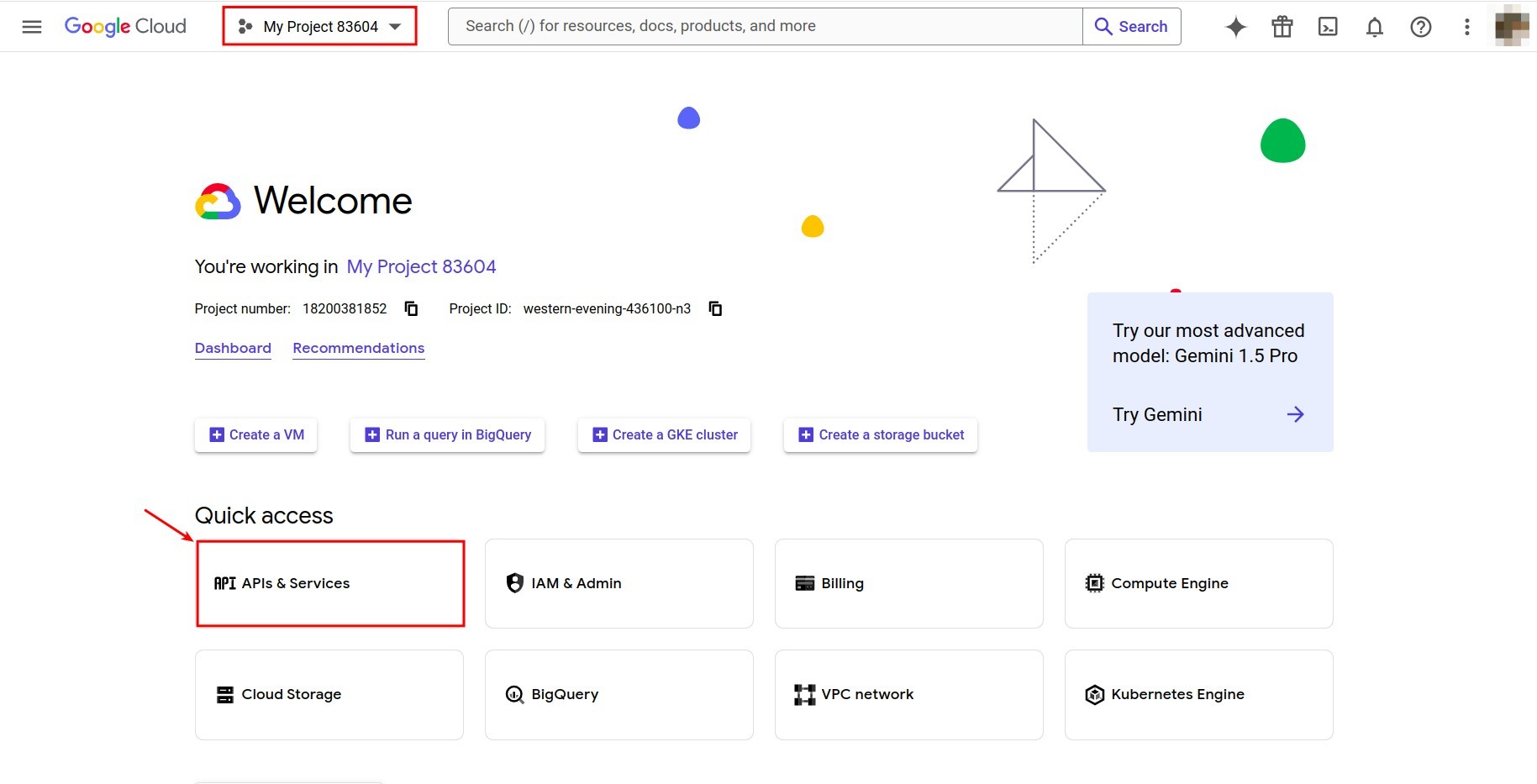Copy the Project ID western-evening-436100-n3
The height and width of the screenshot is (784, 1537).
(x=714, y=308)
